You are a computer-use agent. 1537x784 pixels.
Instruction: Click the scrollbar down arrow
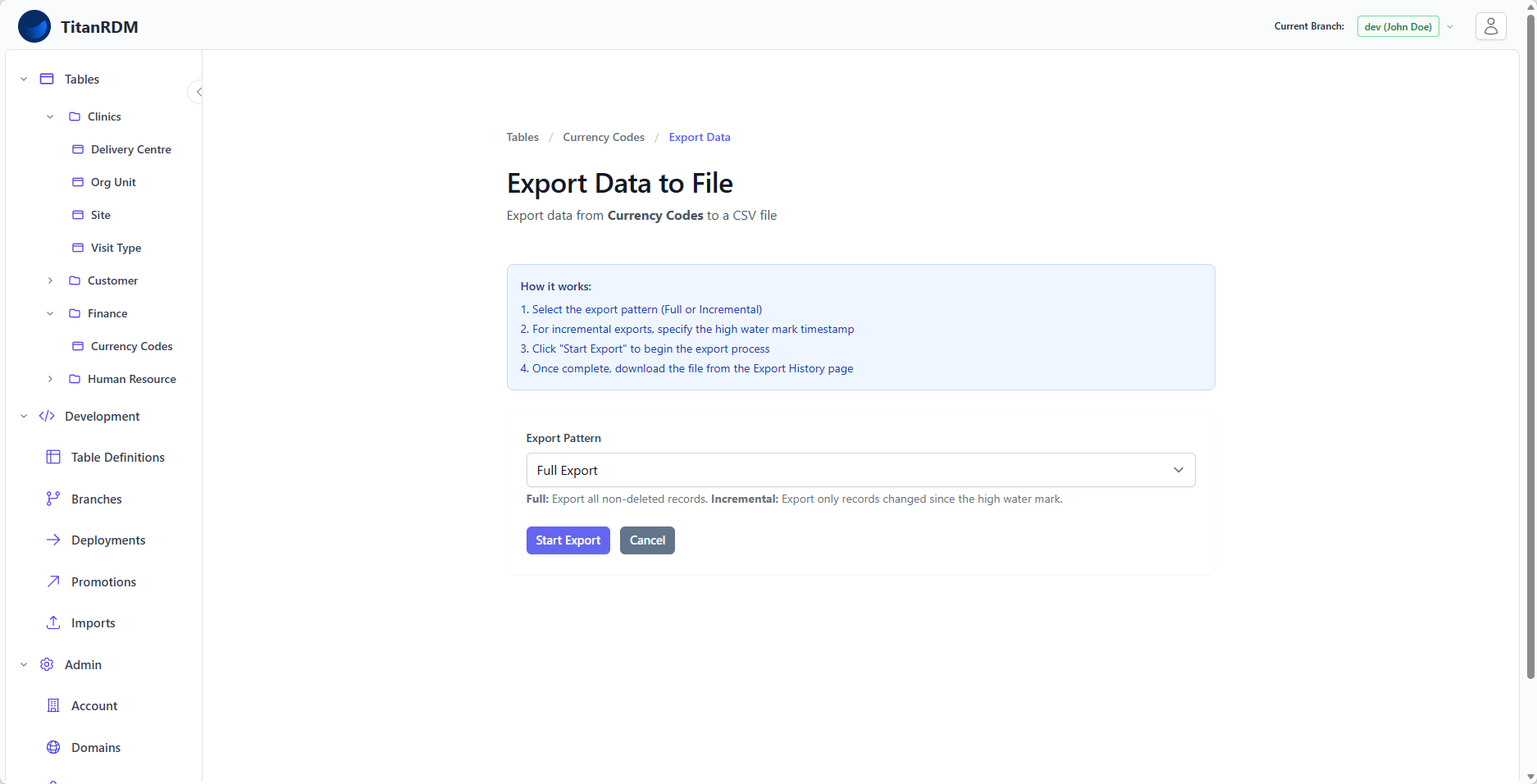pos(1530,777)
